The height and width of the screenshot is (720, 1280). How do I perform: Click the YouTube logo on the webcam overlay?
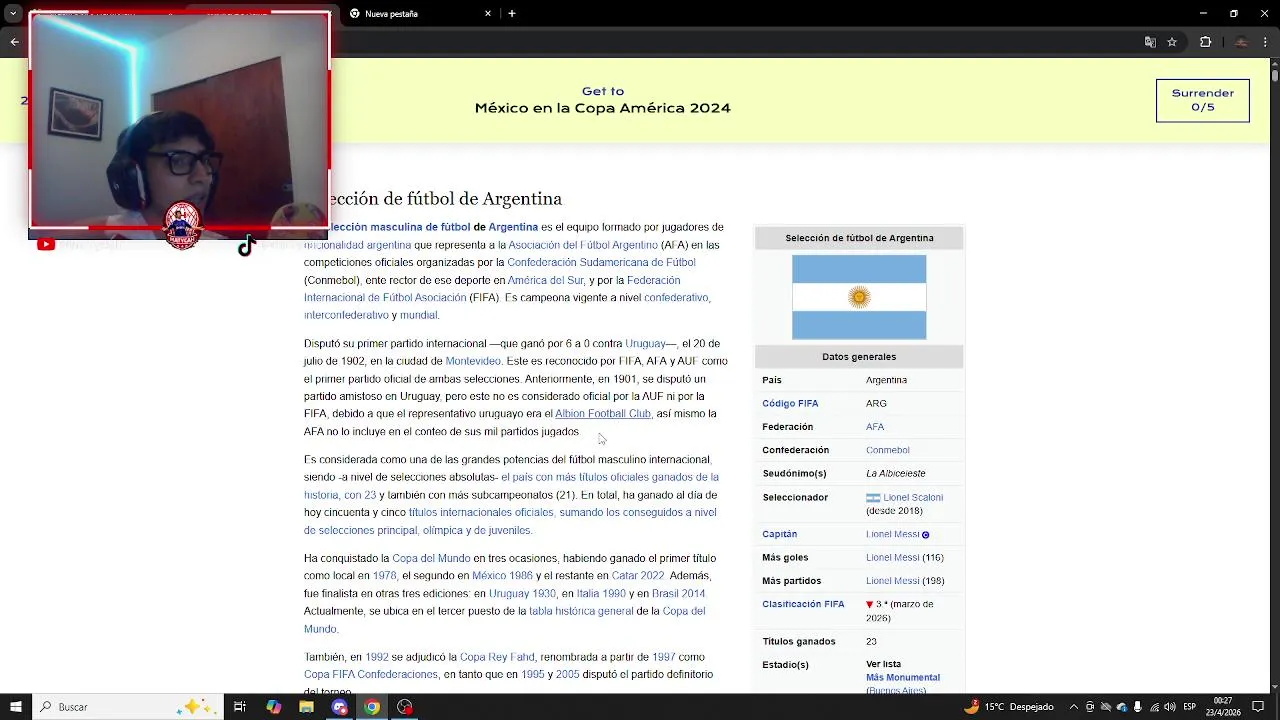tap(46, 244)
